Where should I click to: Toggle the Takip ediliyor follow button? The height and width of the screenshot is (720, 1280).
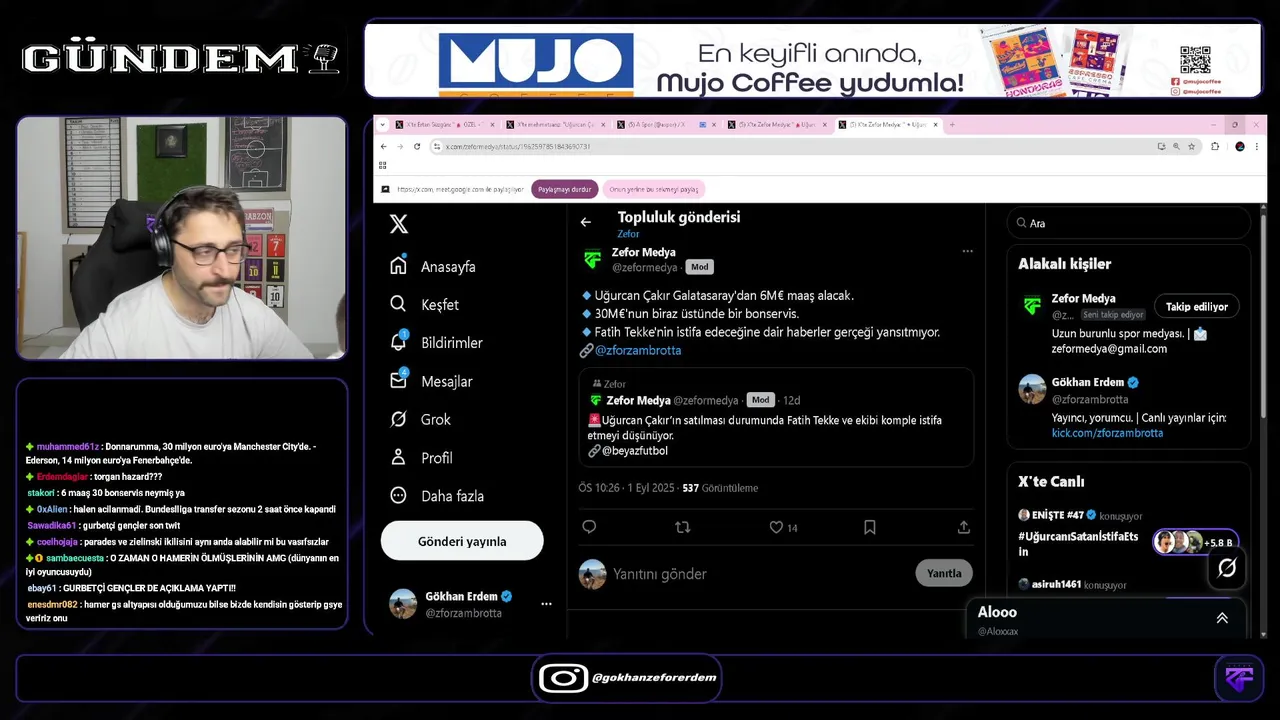pos(1197,306)
